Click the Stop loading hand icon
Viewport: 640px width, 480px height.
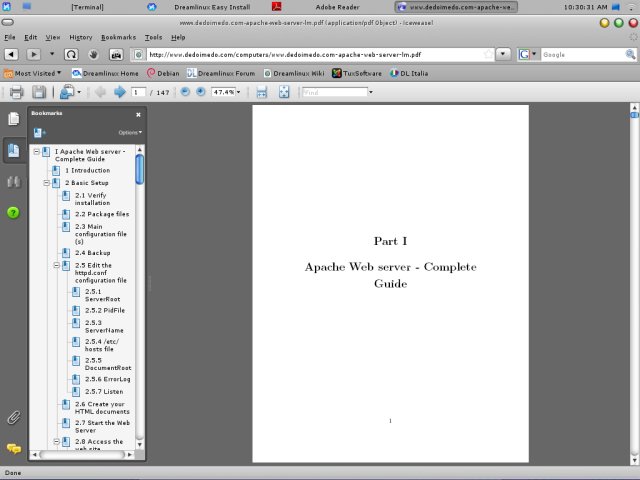pos(93,54)
